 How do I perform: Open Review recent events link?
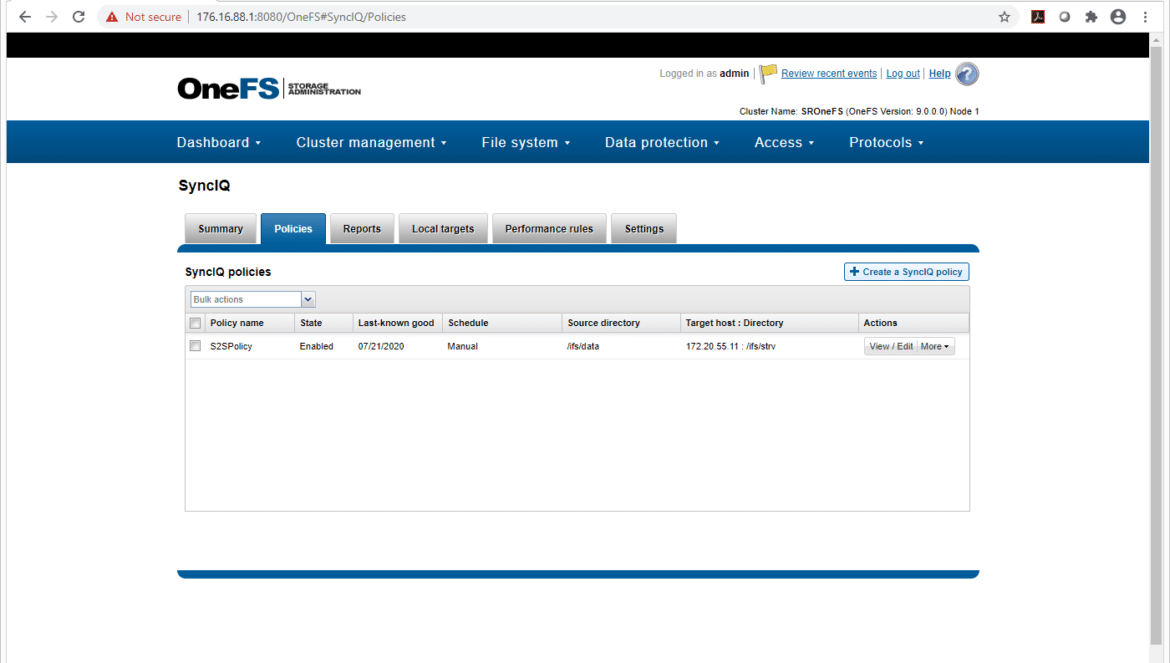tap(828, 73)
